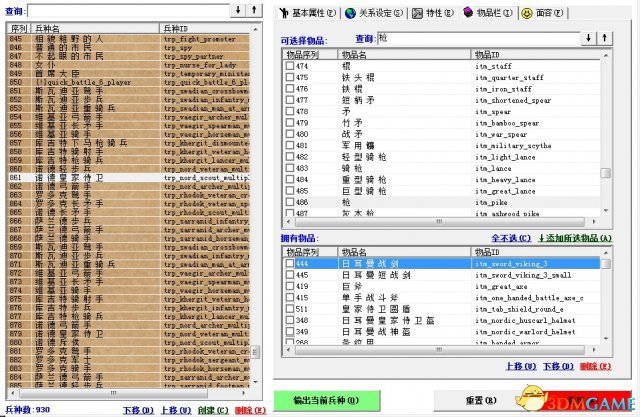640x417 pixels.
Task: Click the troop search input field
Action: [129, 10]
